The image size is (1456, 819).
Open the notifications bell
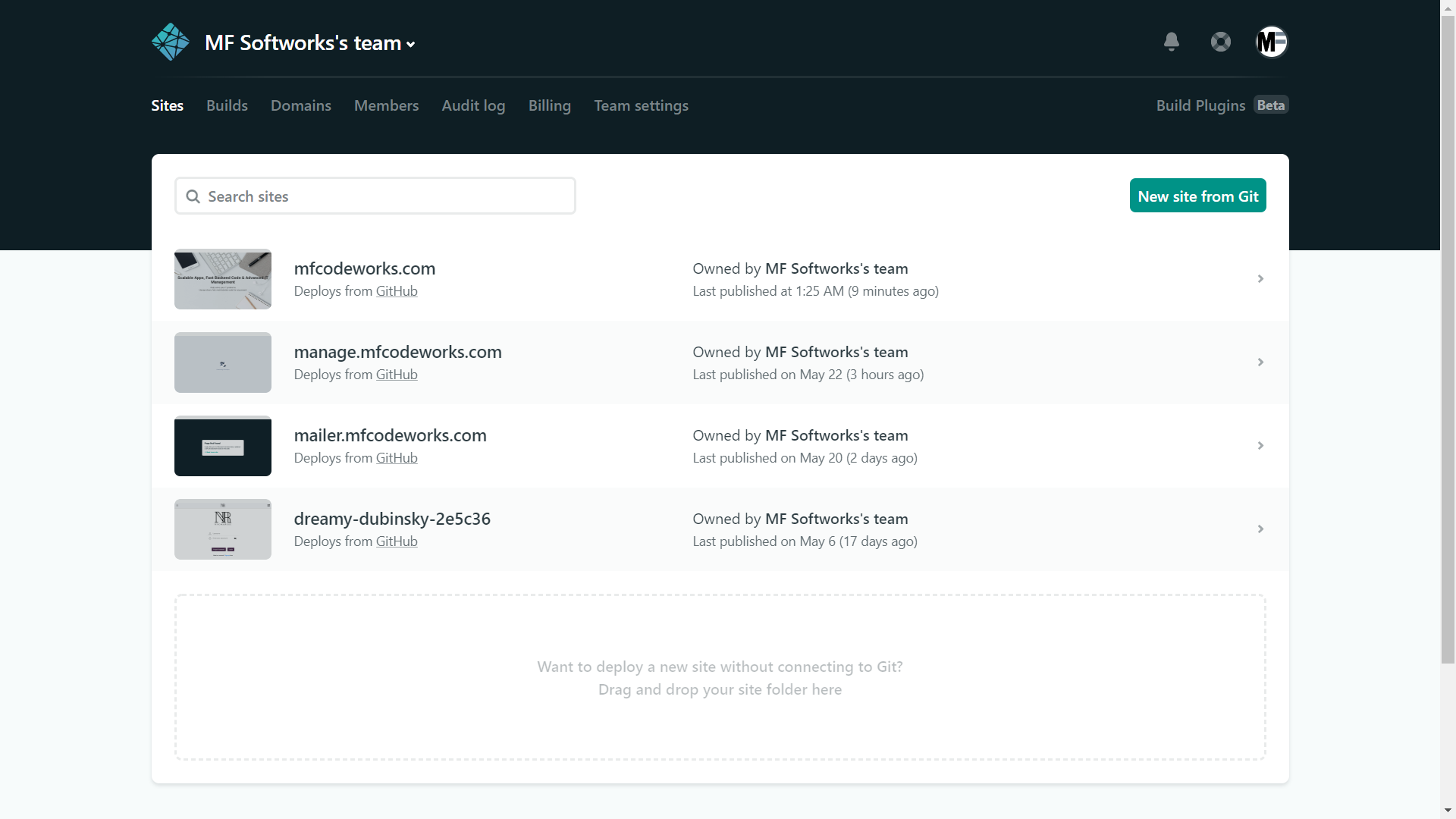tap(1172, 42)
